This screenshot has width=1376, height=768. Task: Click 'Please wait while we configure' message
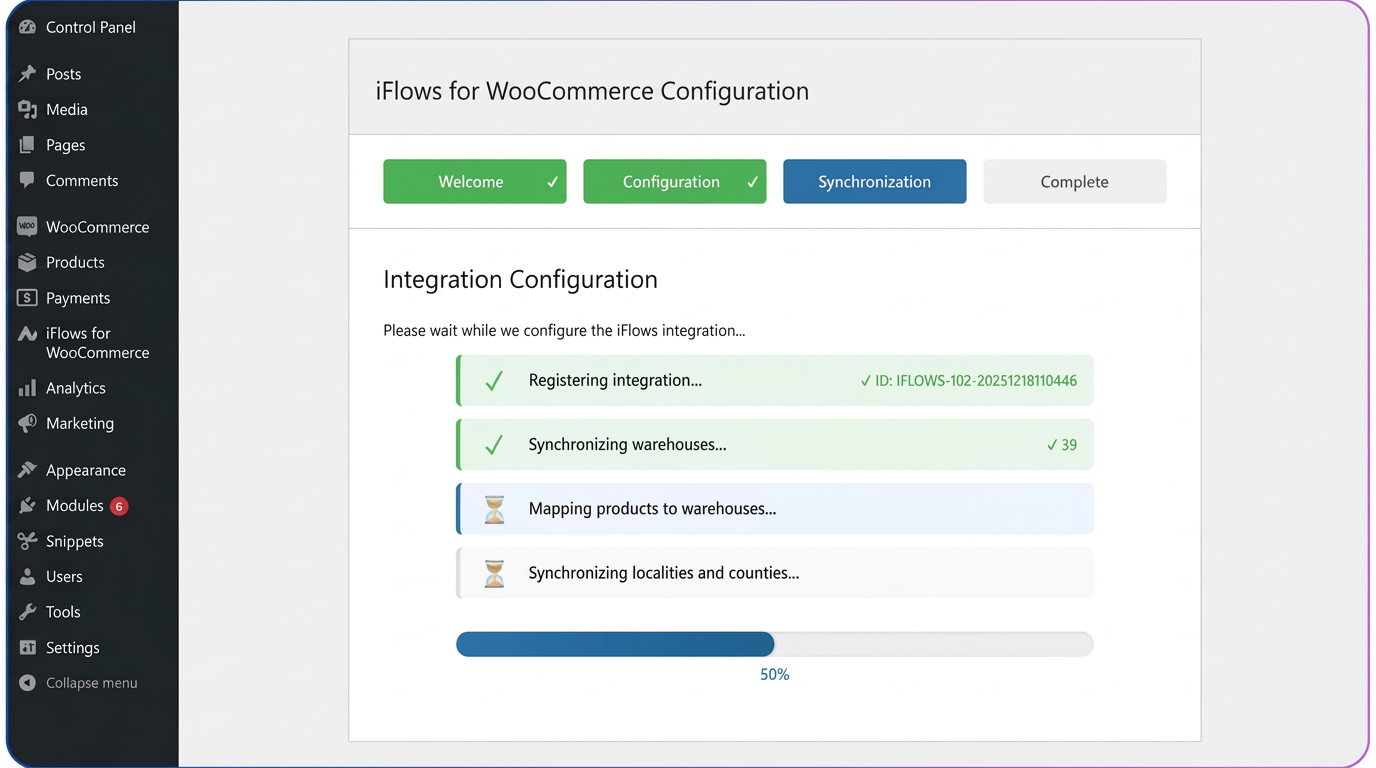(564, 331)
